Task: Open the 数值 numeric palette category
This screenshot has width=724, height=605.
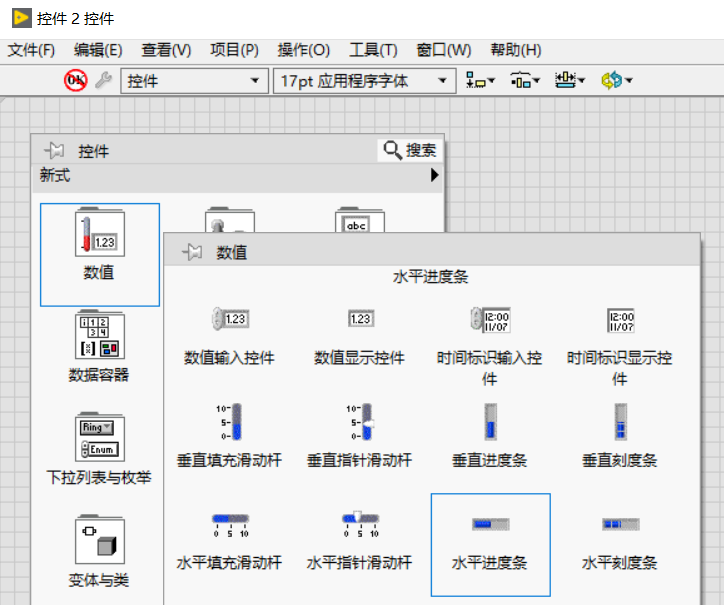Action: coord(100,254)
